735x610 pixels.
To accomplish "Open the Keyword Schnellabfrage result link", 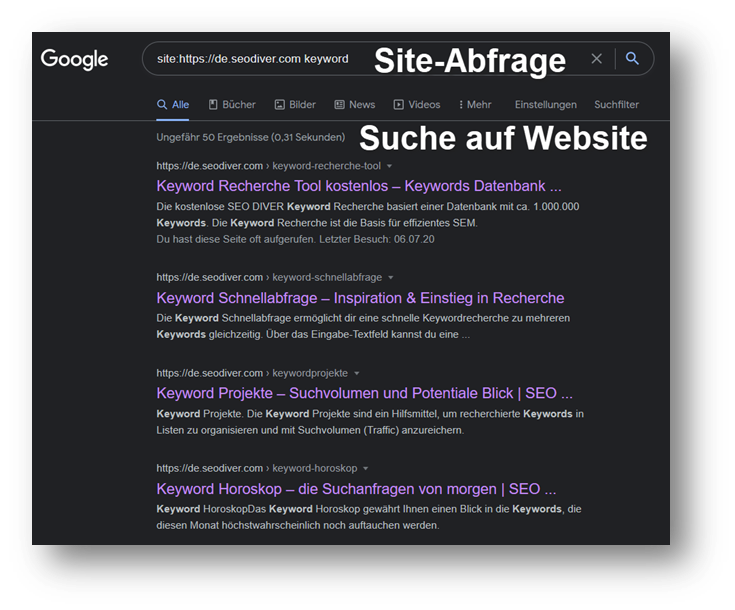I will click(x=360, y=298).
